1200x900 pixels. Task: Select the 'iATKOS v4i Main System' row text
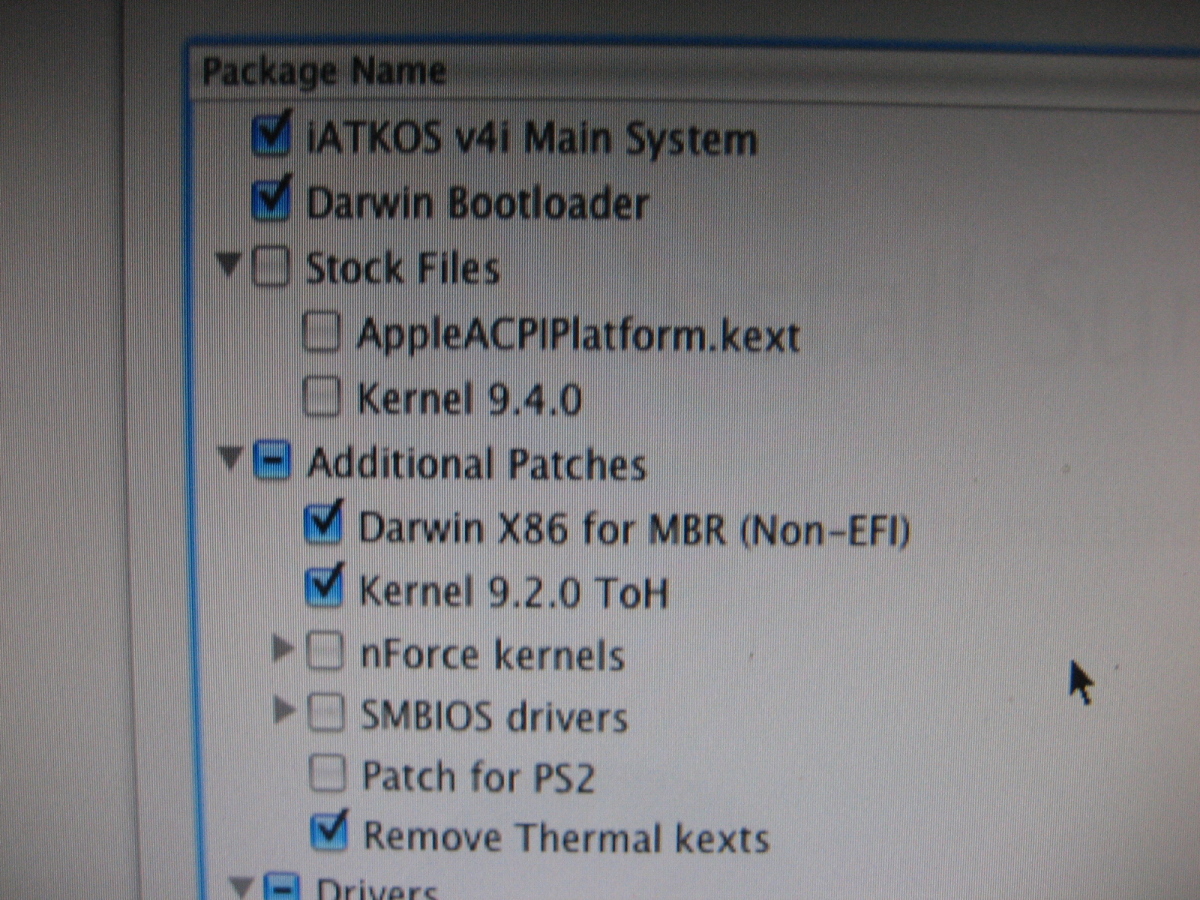pos(531,140)
